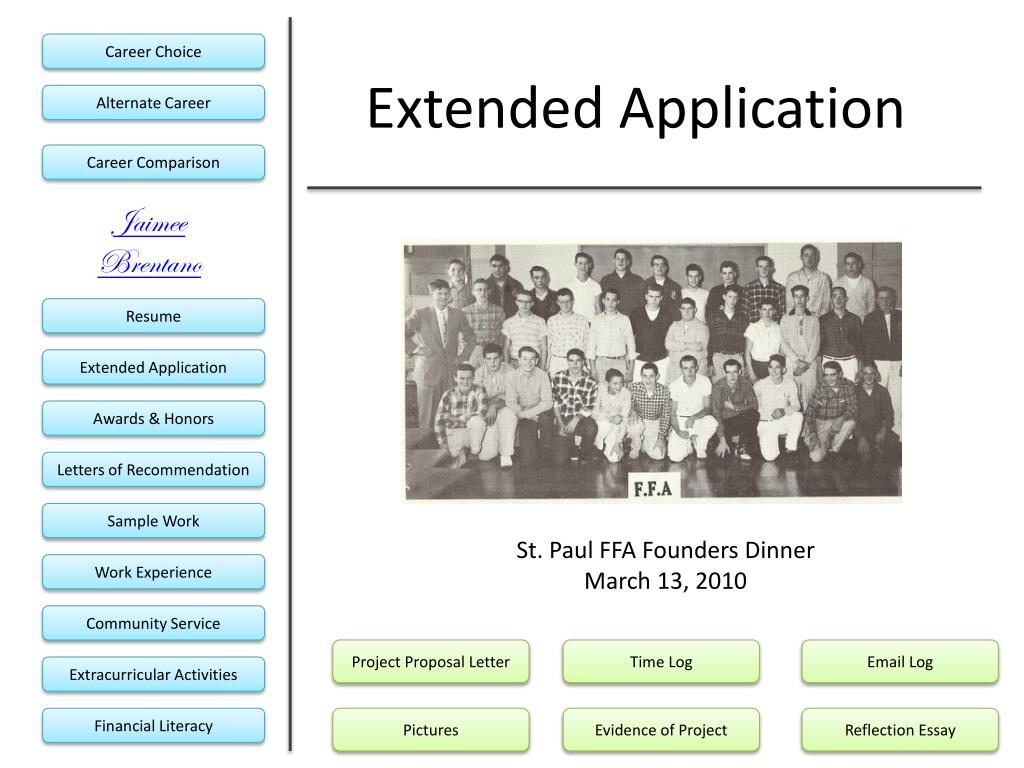The image size is (1024, 768).
Task: Select Extended Application in the sidebar
Action: pyautogui.click(x=153, y=368)
